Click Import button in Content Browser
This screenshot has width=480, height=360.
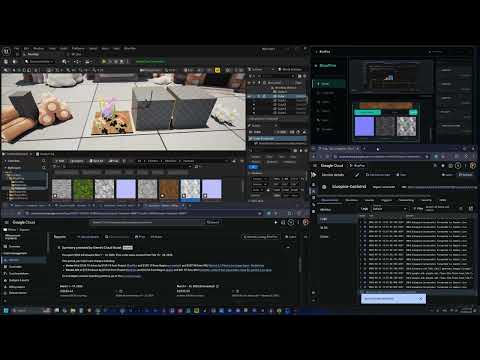[x=77, y=161]
